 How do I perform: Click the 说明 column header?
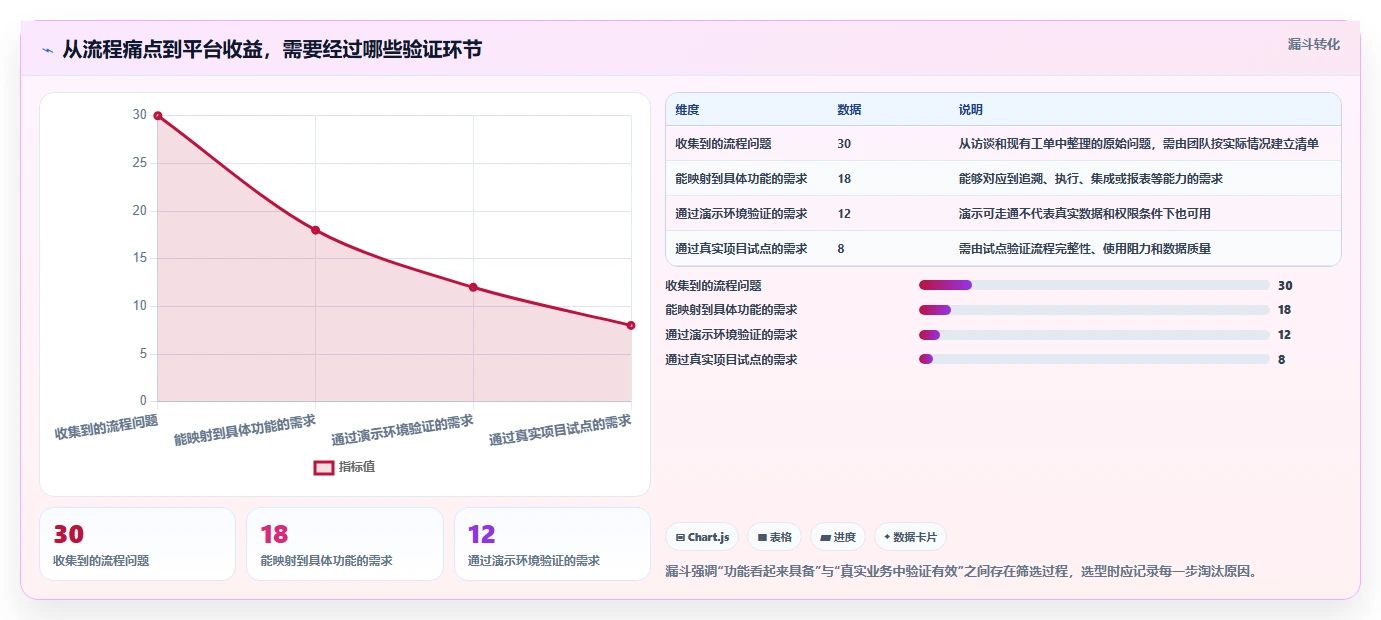(x=971, y=110)
